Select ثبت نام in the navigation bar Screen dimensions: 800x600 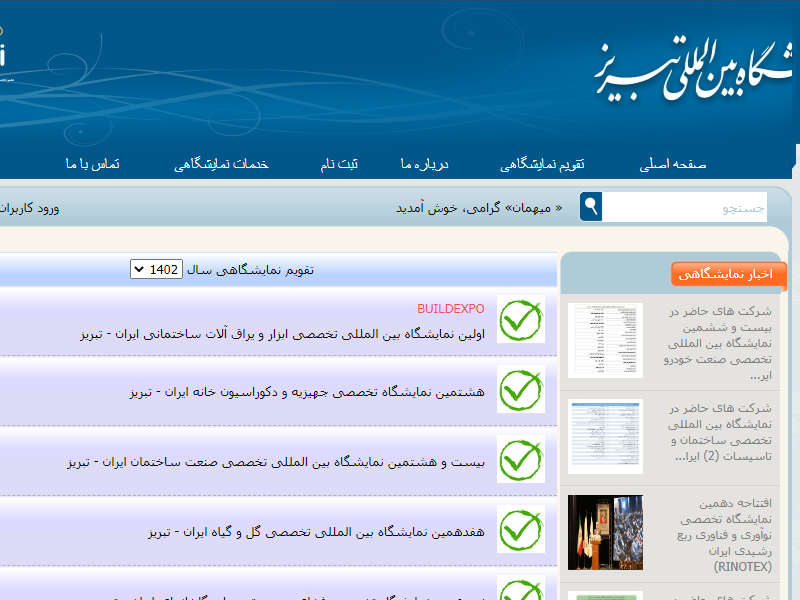(x=339, y=164)
